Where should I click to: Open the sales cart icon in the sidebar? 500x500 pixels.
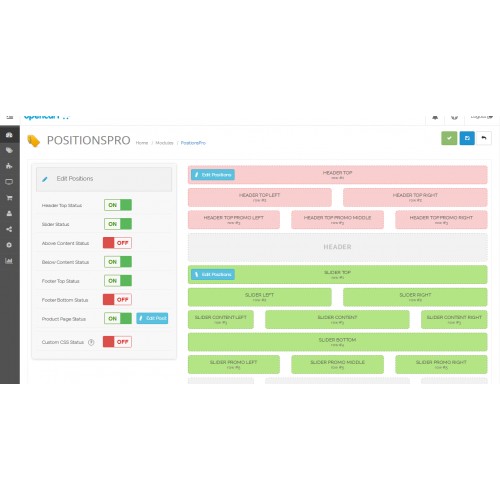pyautogui.click(x=9, y=198)
